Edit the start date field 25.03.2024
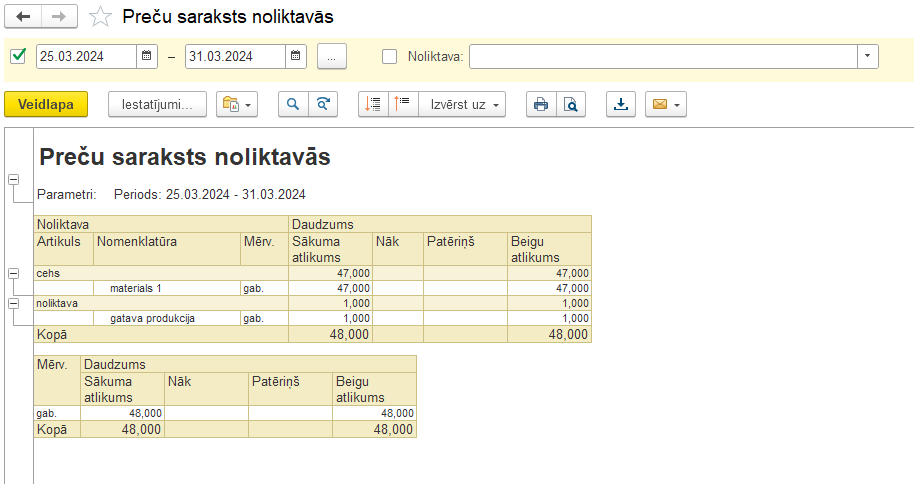This screenshot has width=914, height=484. point(86,57)
